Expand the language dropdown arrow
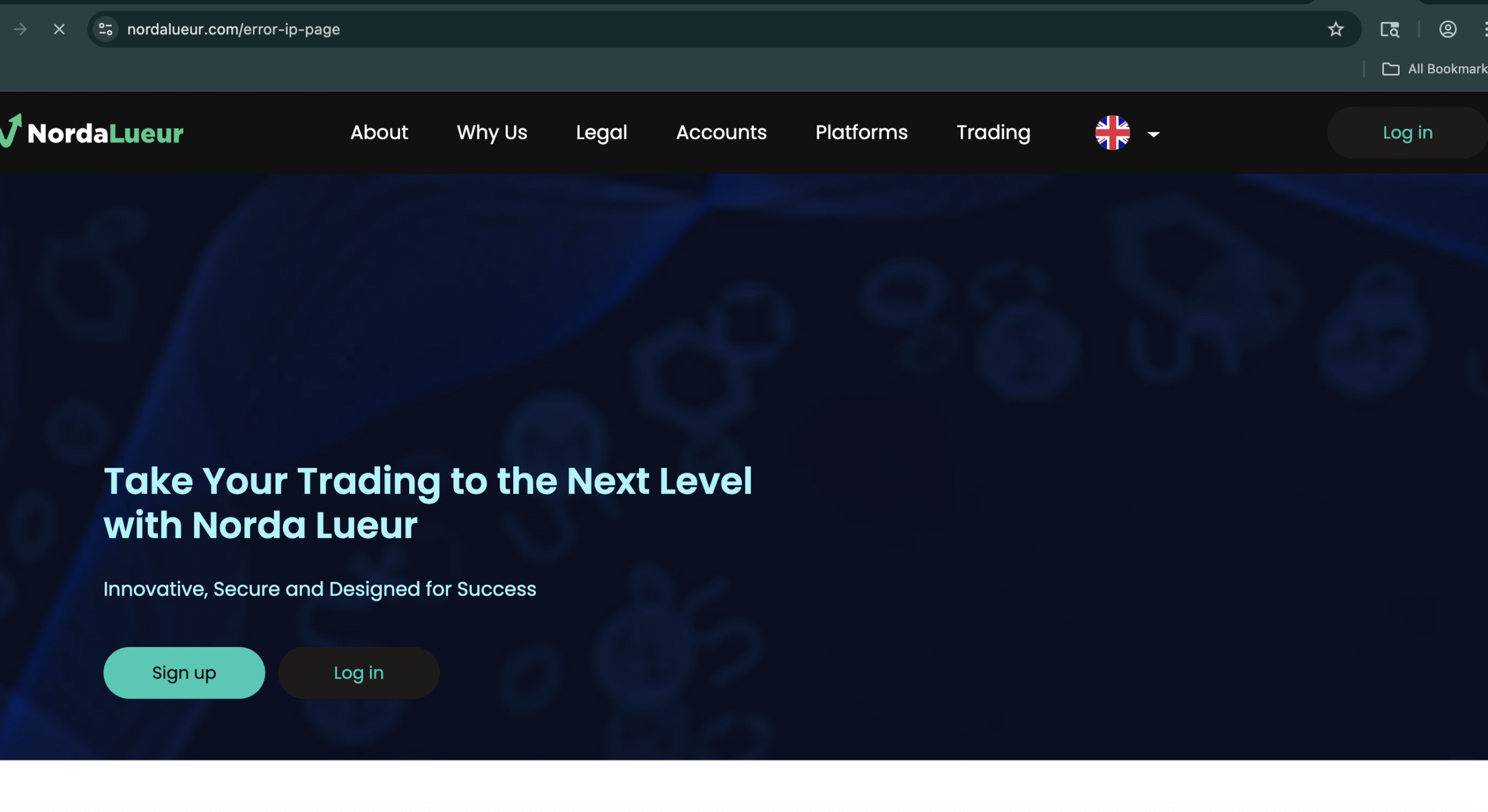 [1153, 134]
